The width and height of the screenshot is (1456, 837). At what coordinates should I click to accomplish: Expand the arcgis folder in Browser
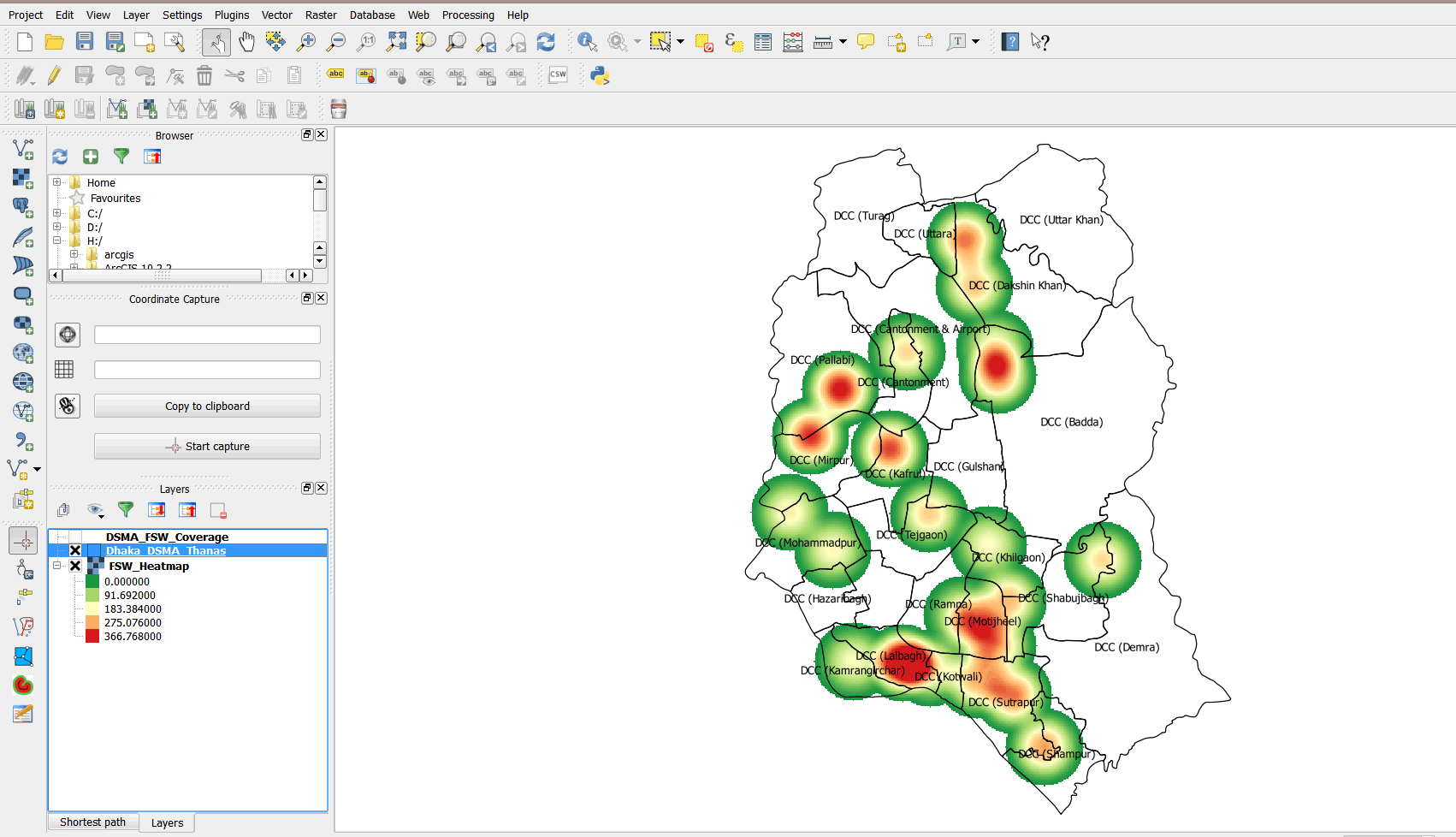point(74,254)
